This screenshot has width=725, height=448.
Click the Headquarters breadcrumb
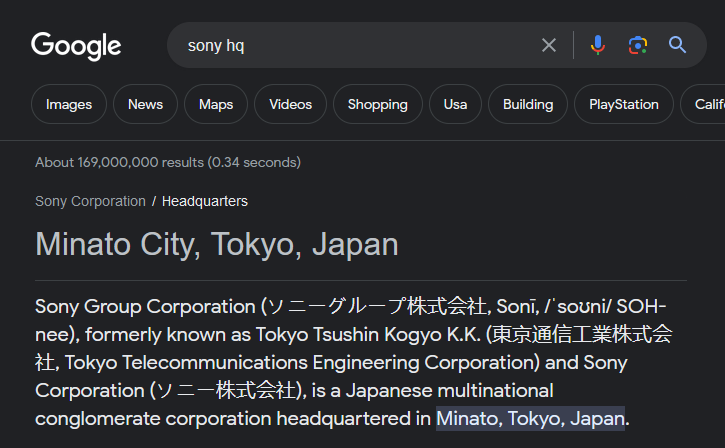tap(205, 201)
